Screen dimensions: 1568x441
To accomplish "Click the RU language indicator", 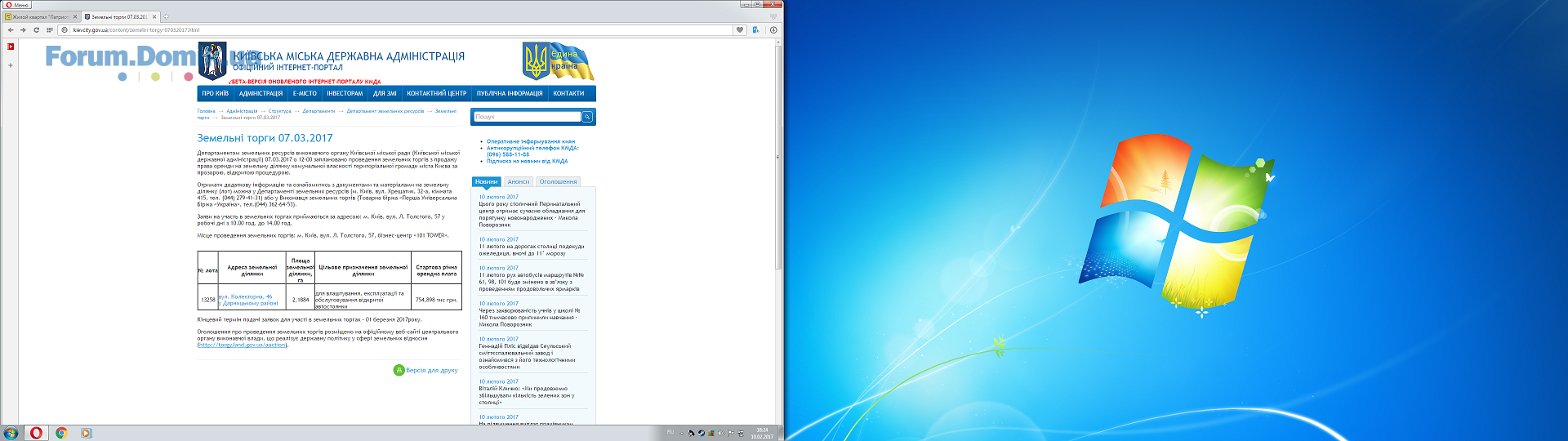I will click(x=670, y=432).
